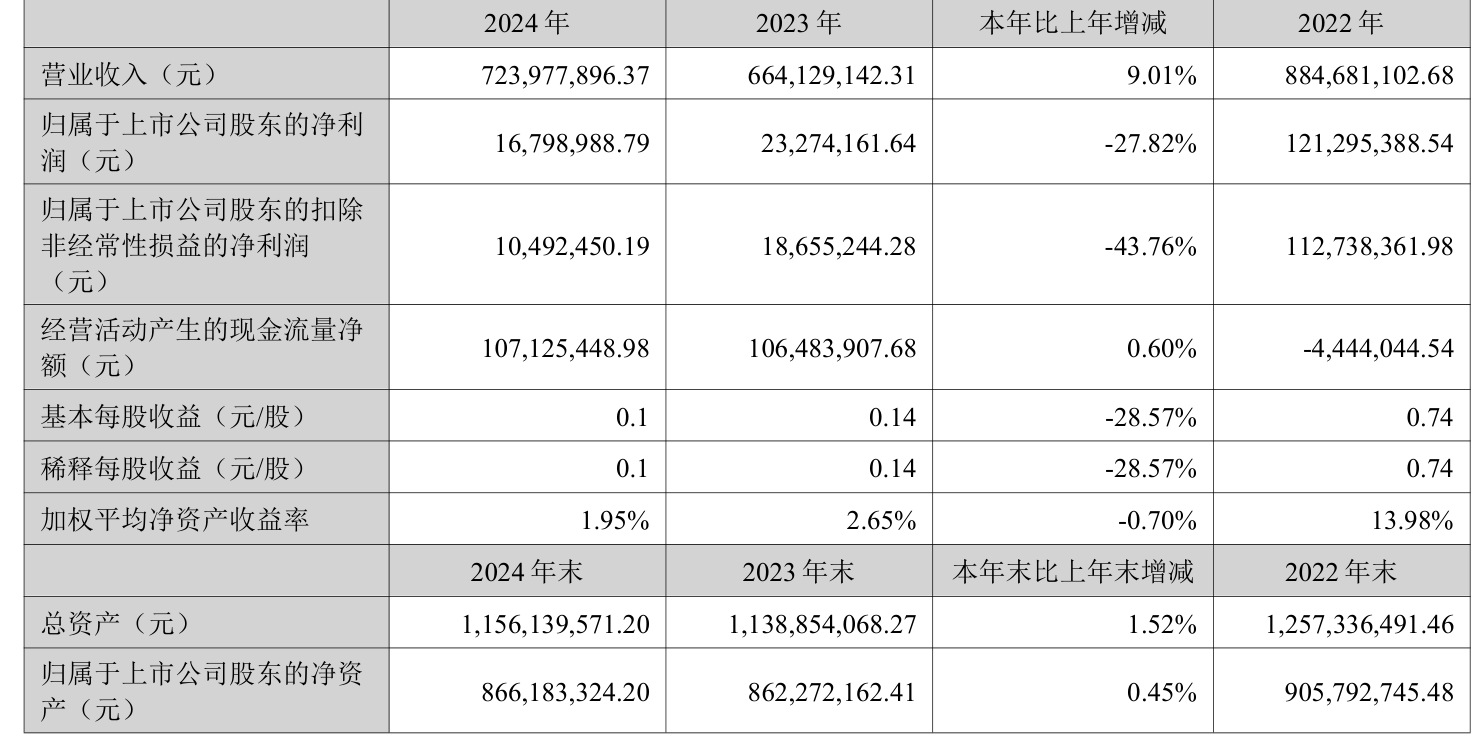Click the 2024年 column header
The image size is (1479, 742).
[526, 23]
